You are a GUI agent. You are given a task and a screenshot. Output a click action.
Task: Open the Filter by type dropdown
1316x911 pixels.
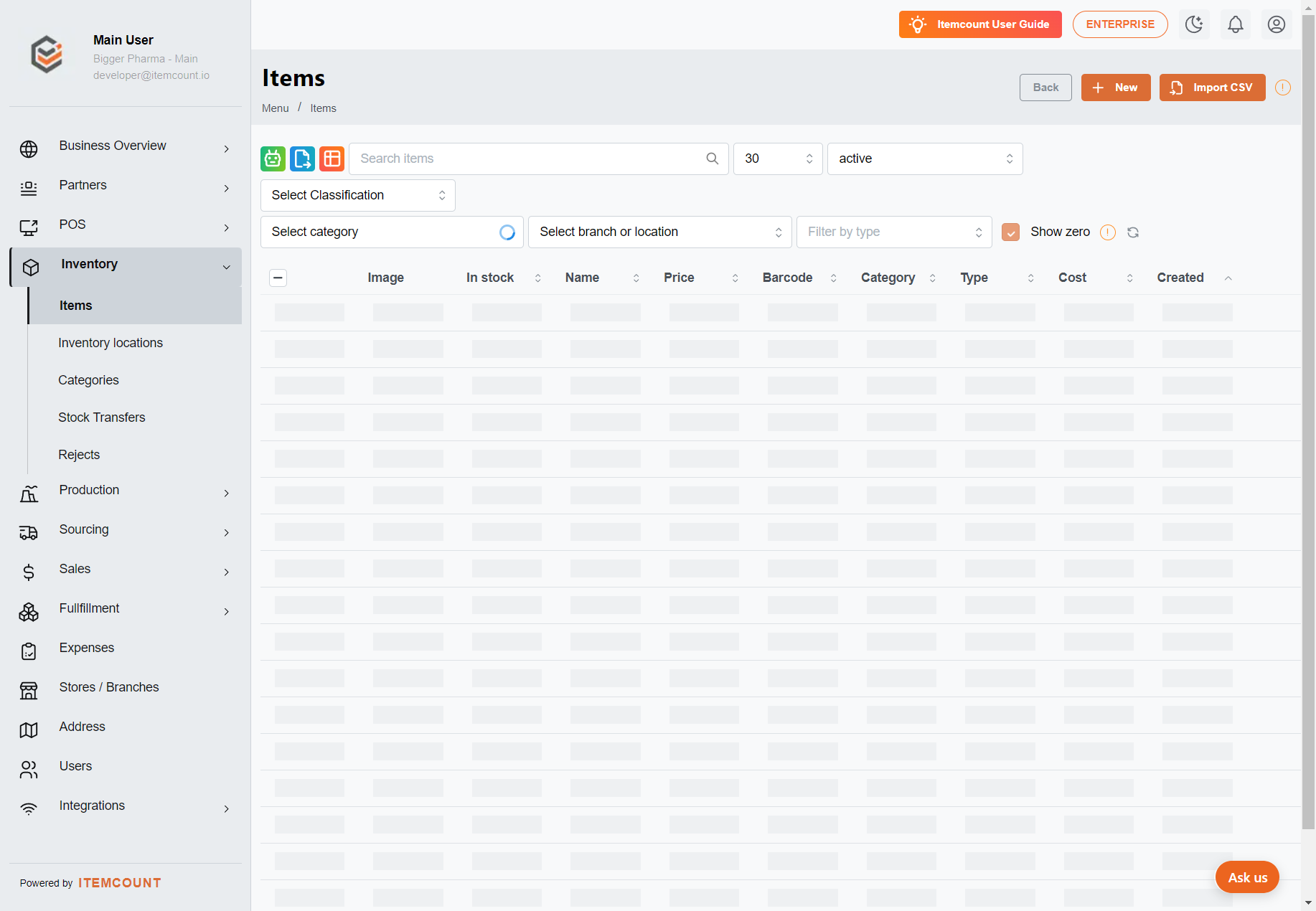click(894, 232)
